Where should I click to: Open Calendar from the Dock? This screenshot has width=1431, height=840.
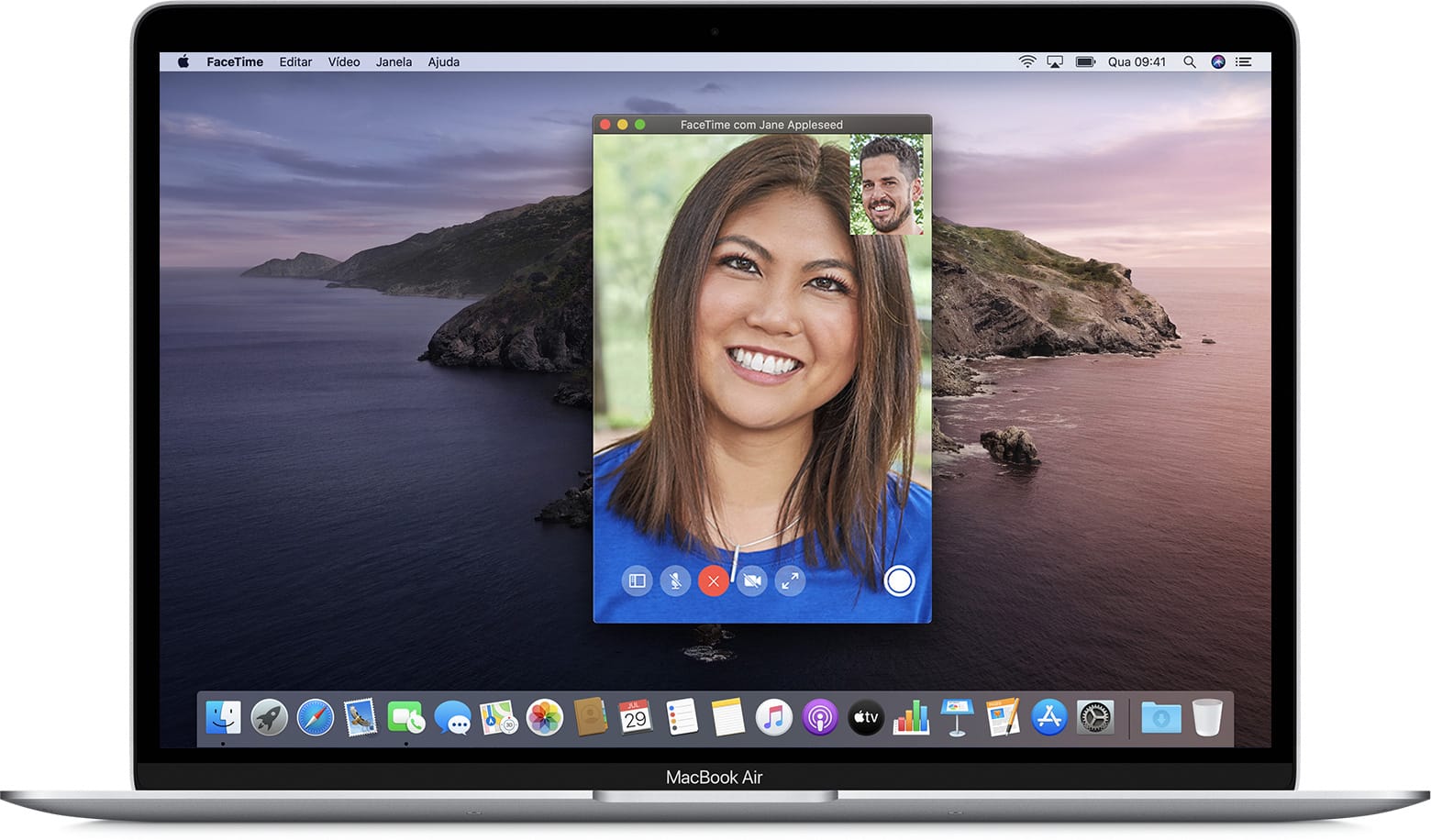coord(636,717)
